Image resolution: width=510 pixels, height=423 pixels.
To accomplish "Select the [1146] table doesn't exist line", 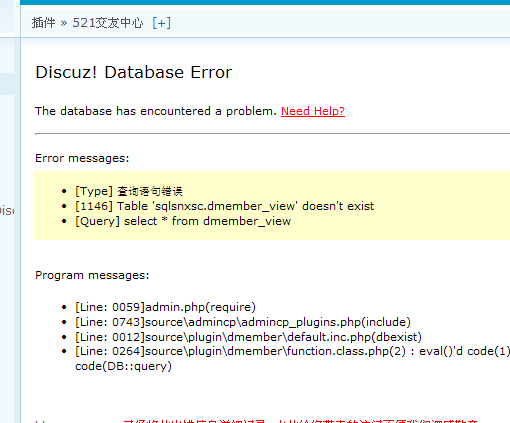I will point(224,206).
